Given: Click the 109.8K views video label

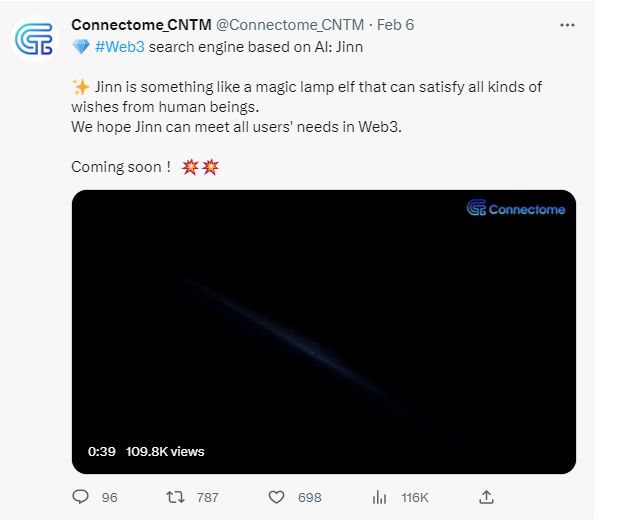Looking at the screenshot, I should coord(165,451).
